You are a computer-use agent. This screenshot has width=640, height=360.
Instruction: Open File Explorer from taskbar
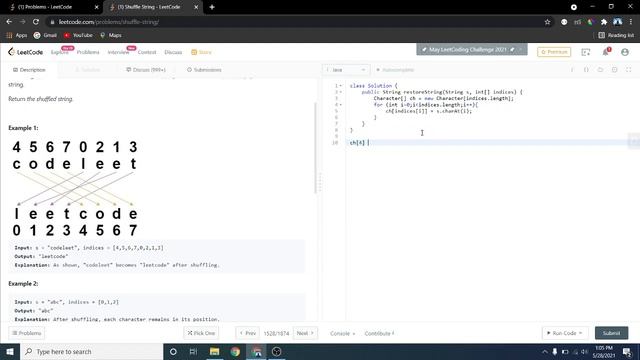tap(214, 351)
